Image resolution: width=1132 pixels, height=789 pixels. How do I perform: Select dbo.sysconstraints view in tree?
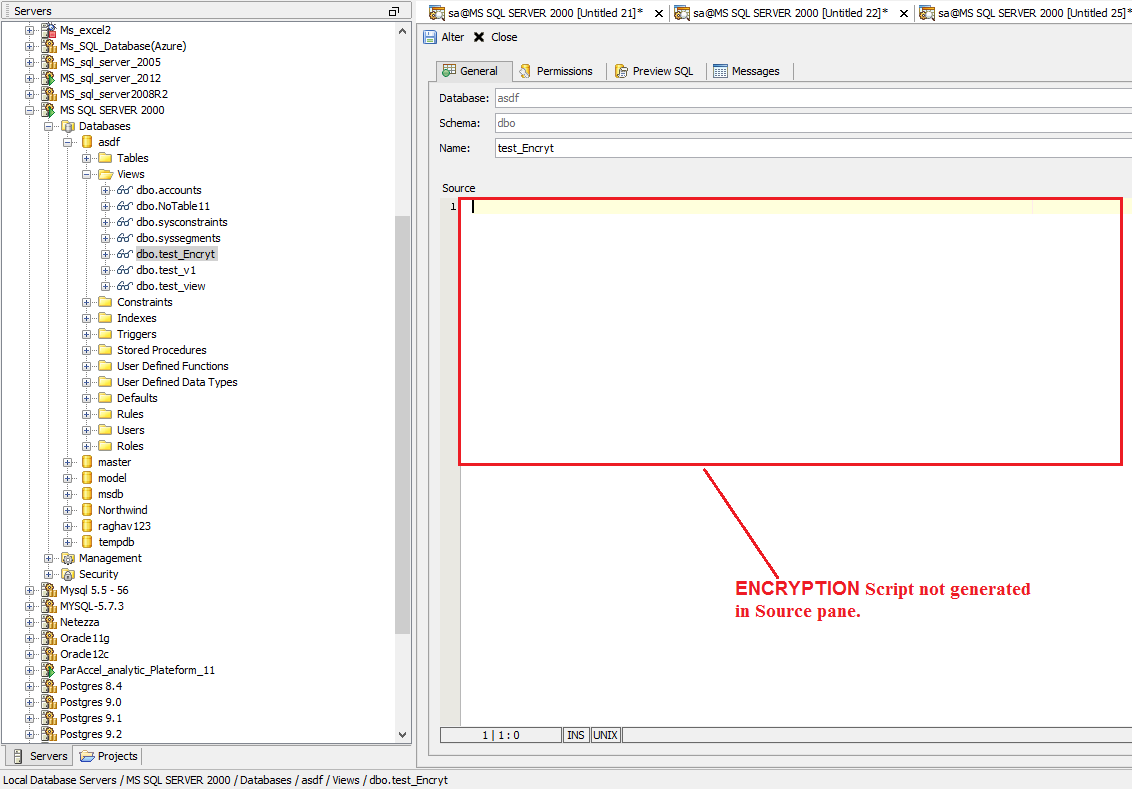(182, 222)
